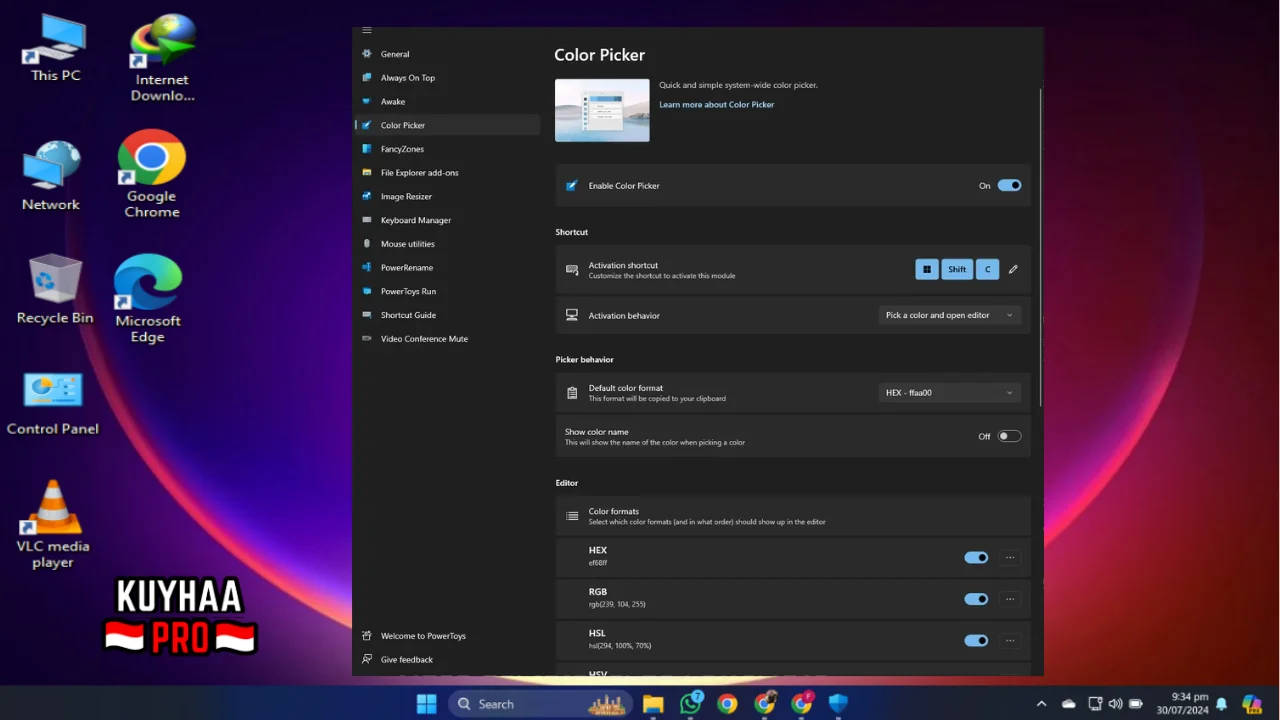Viewport: 1280px width, 720px height.
Task: Open more options for HEX format
Action: click(x=1010, y=558)
